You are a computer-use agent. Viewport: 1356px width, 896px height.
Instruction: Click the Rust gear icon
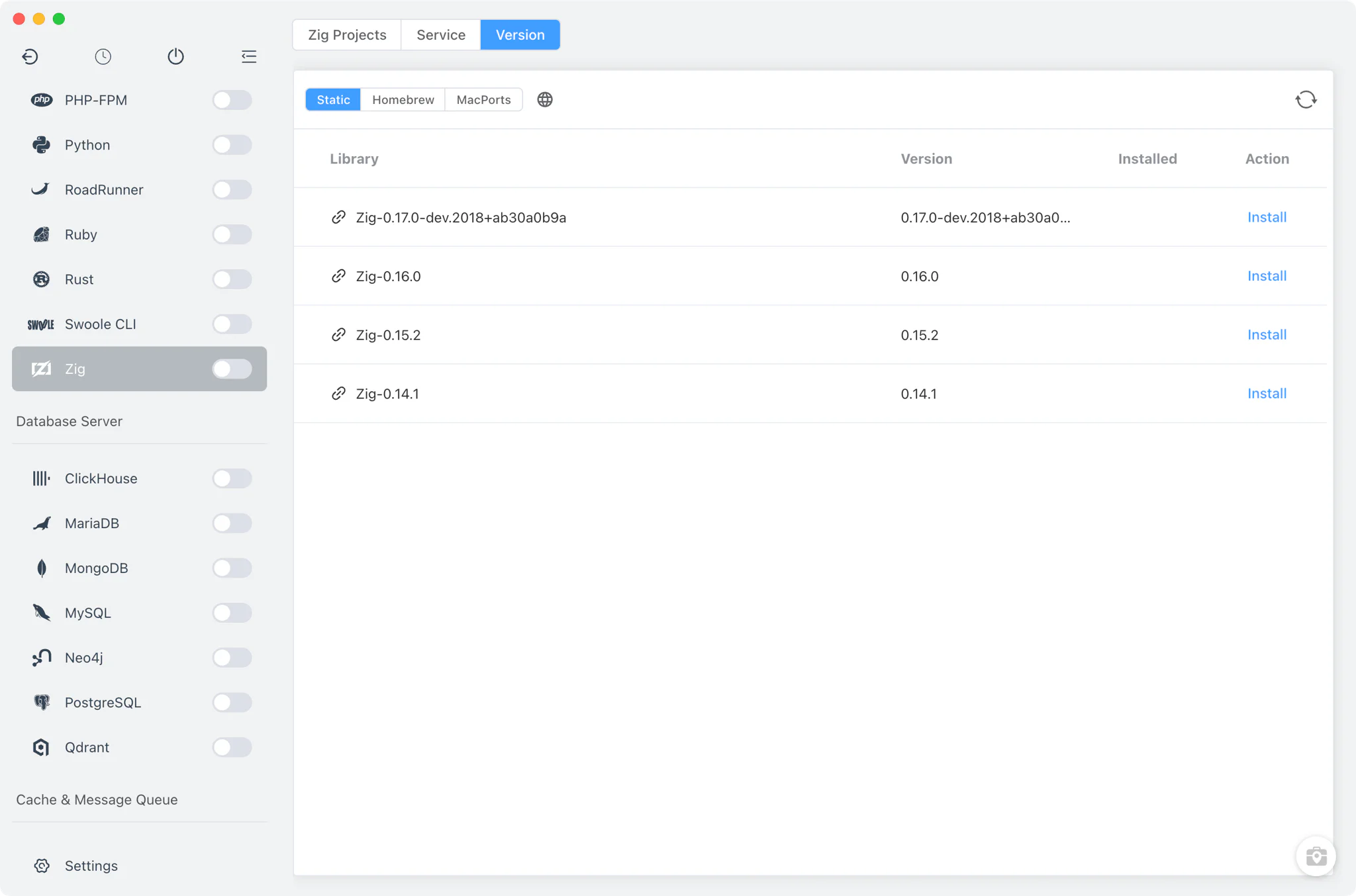pyautogui.click(x=41, y=279)
